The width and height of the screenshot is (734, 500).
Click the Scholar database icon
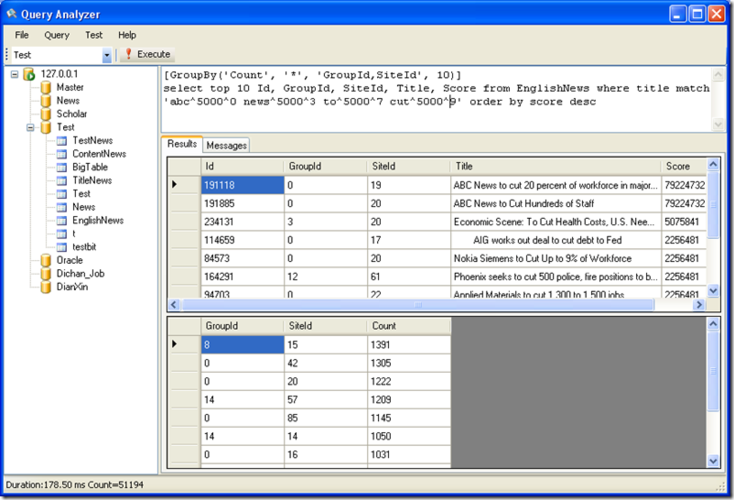[46, 114]
